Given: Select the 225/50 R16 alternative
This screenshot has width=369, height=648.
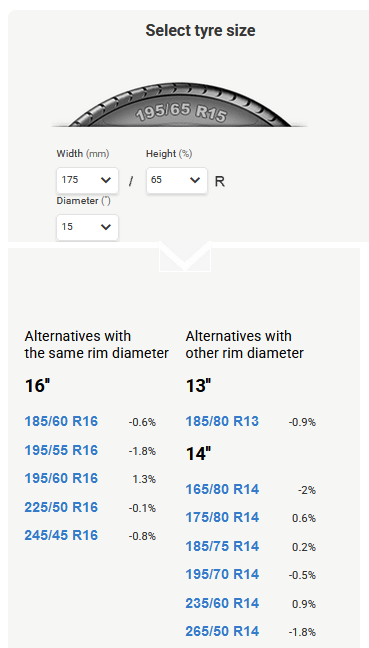Looking at the screenshot, I should tap(61, 507).
